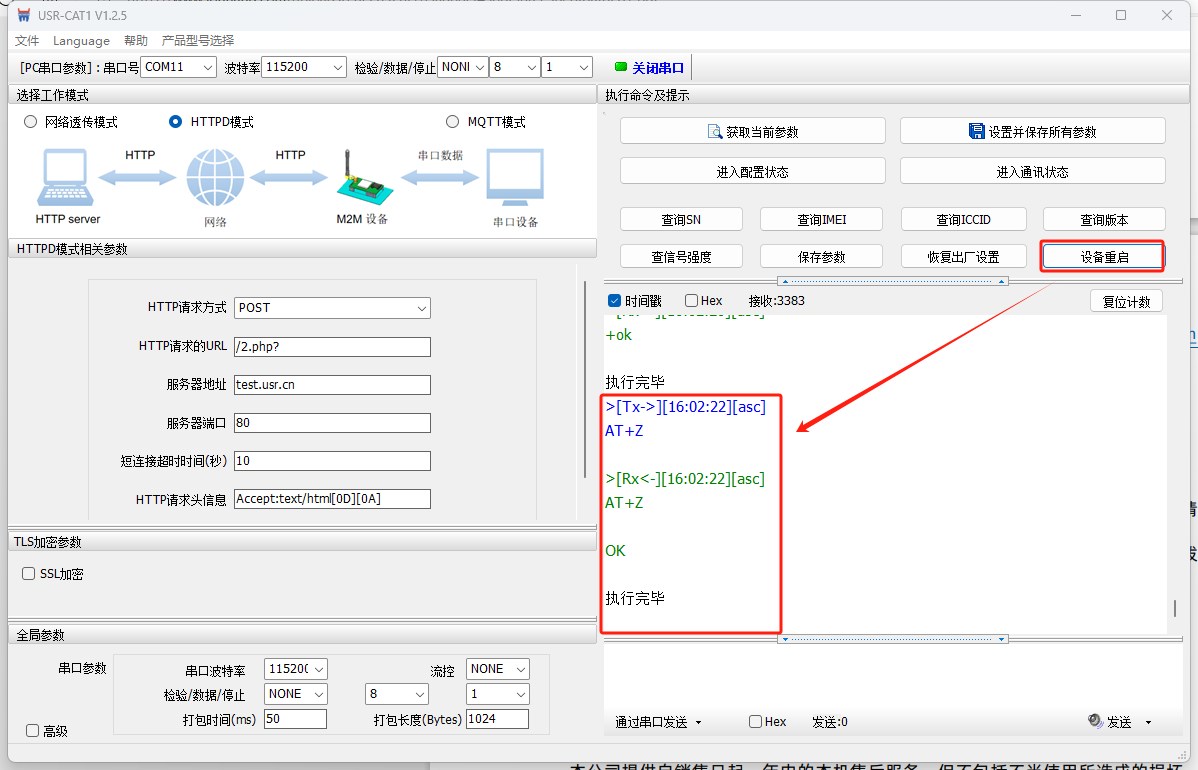Enable the SSL加密 checkbox
The width and height of the screenshot is (1198, 770).
click(29, 574)
